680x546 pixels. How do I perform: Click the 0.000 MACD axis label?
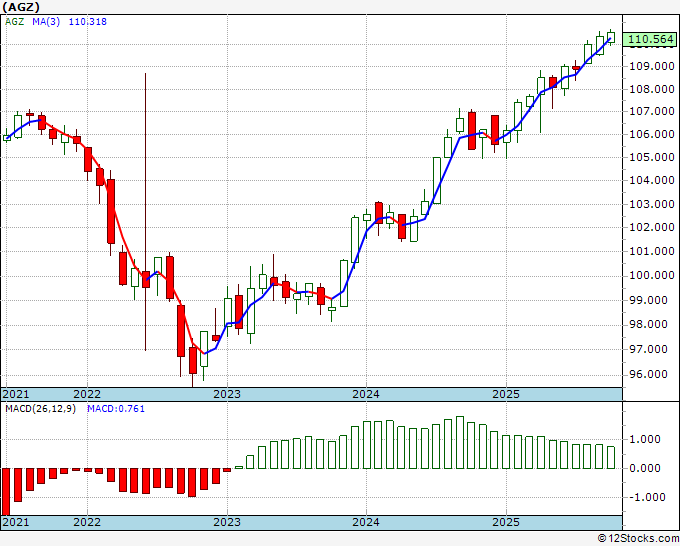[645, 468]
